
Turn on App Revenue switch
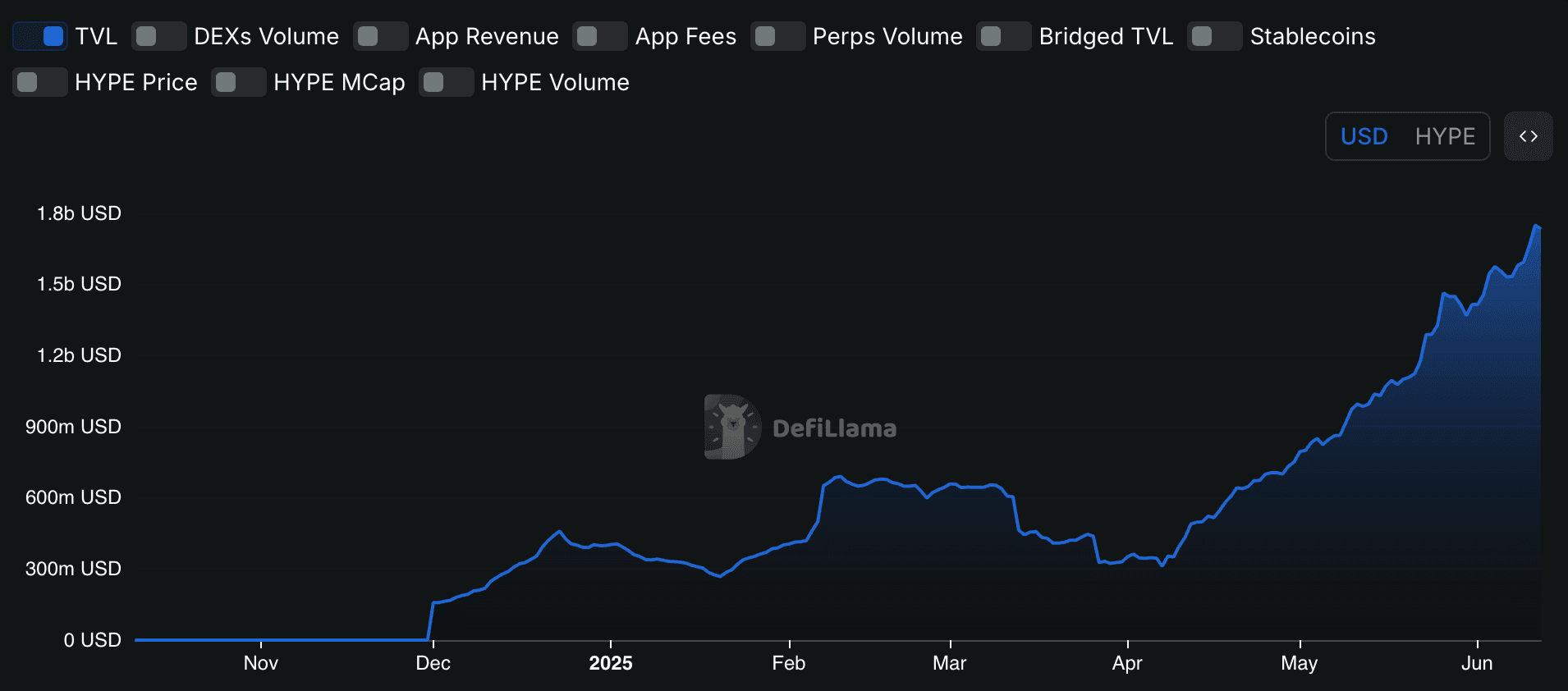click(380, 36)
